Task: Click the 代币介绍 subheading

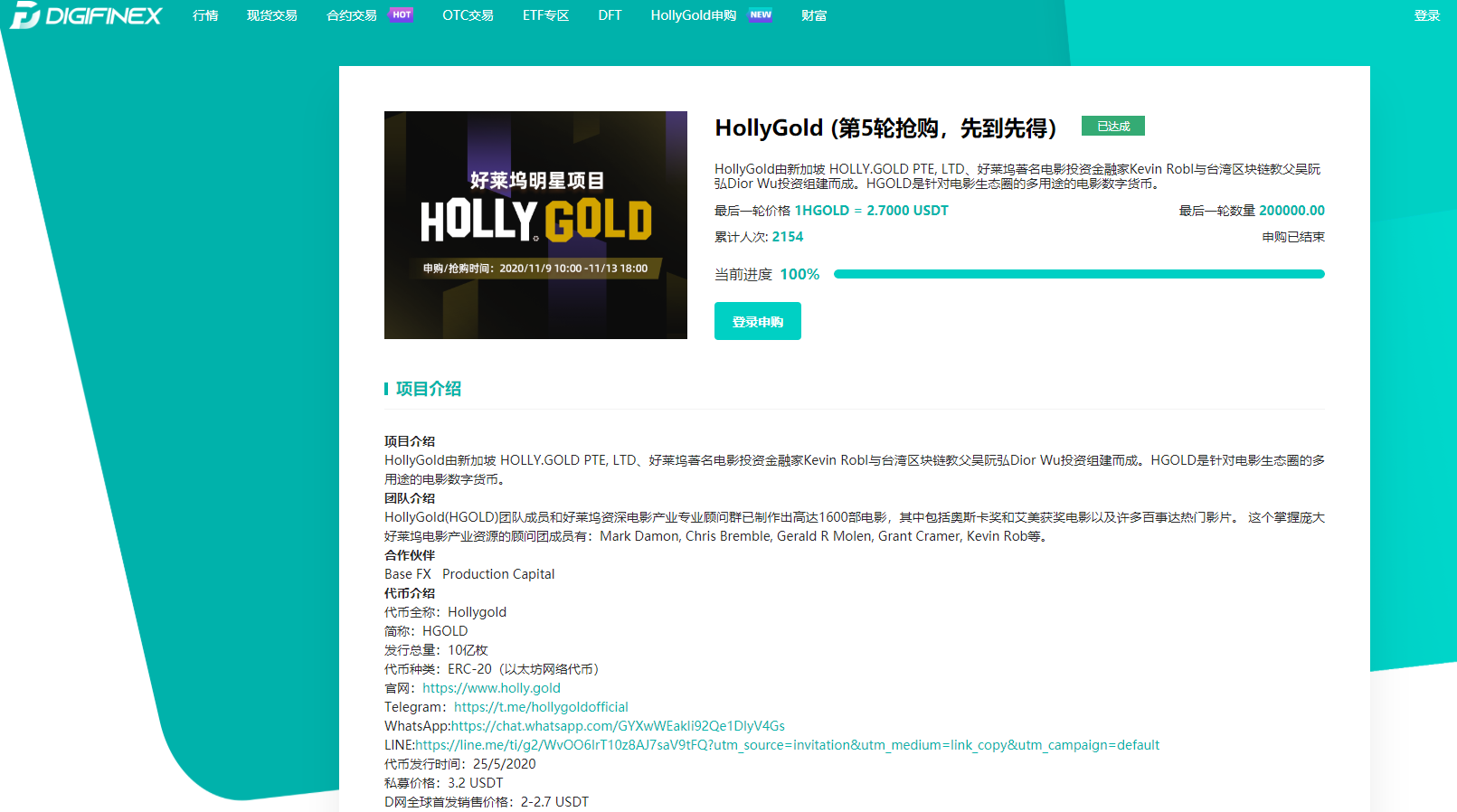Action: pos(410,593)
